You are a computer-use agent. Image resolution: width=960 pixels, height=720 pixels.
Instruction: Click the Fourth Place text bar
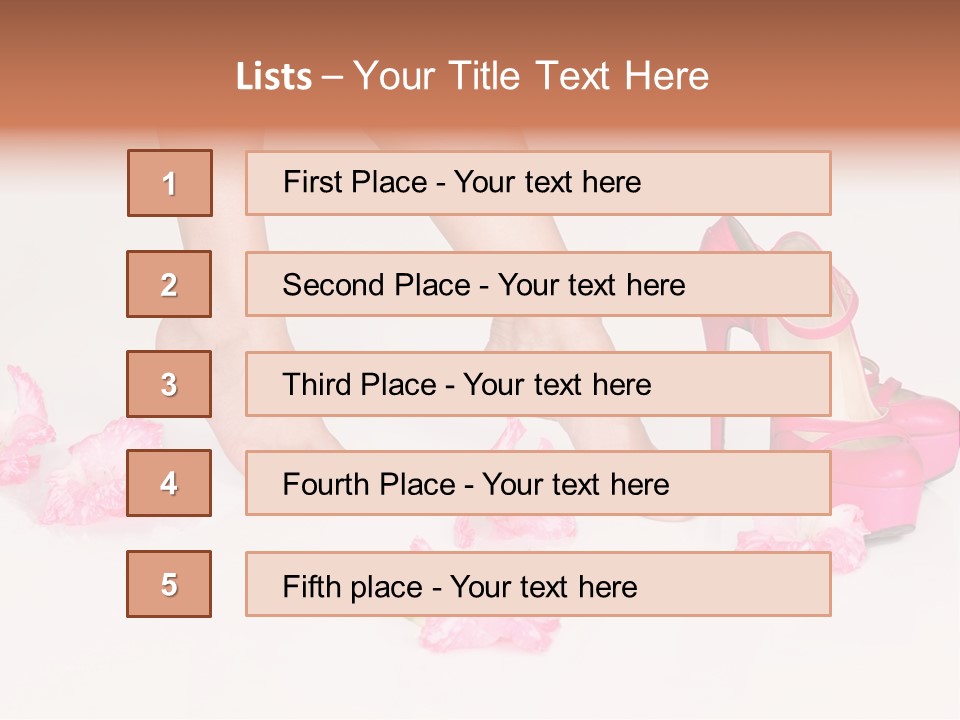538,483
